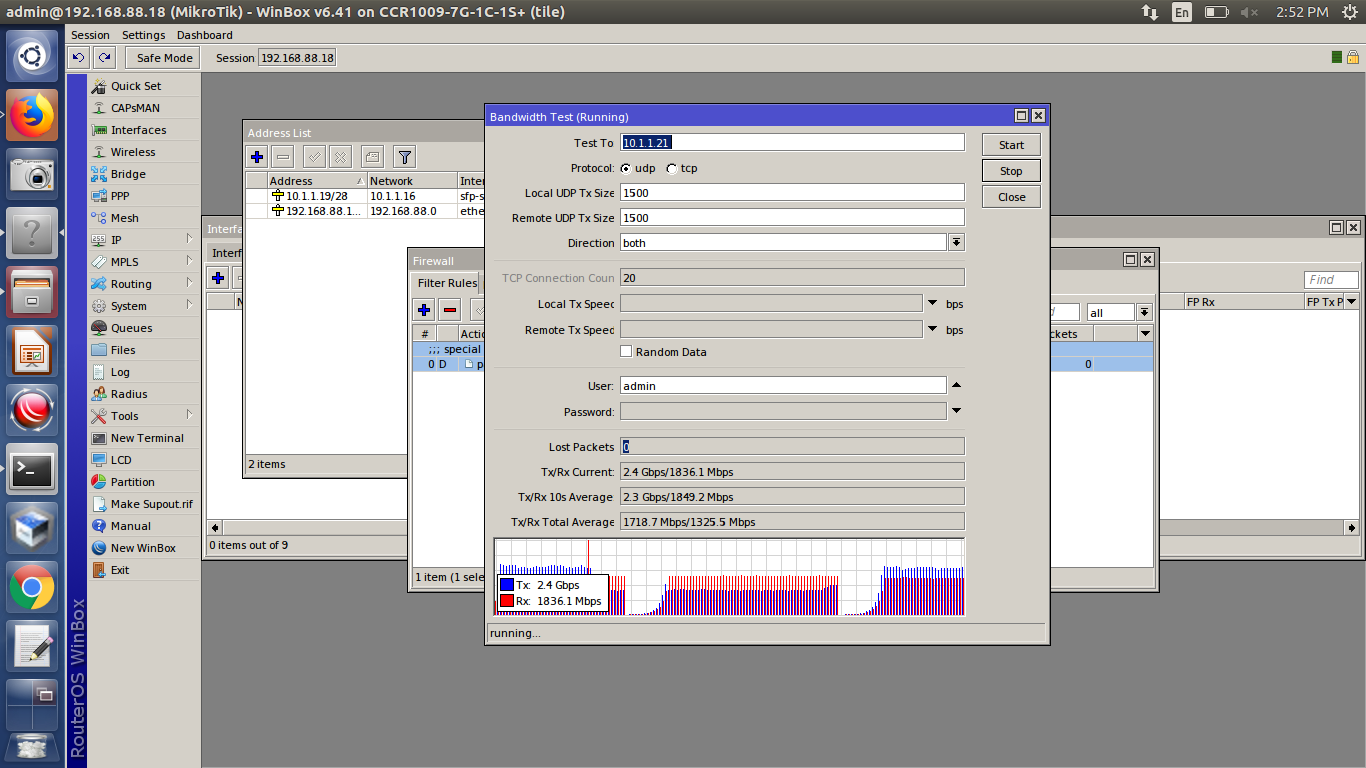Expand the Local Tx Speed field

tap(933, 303)
